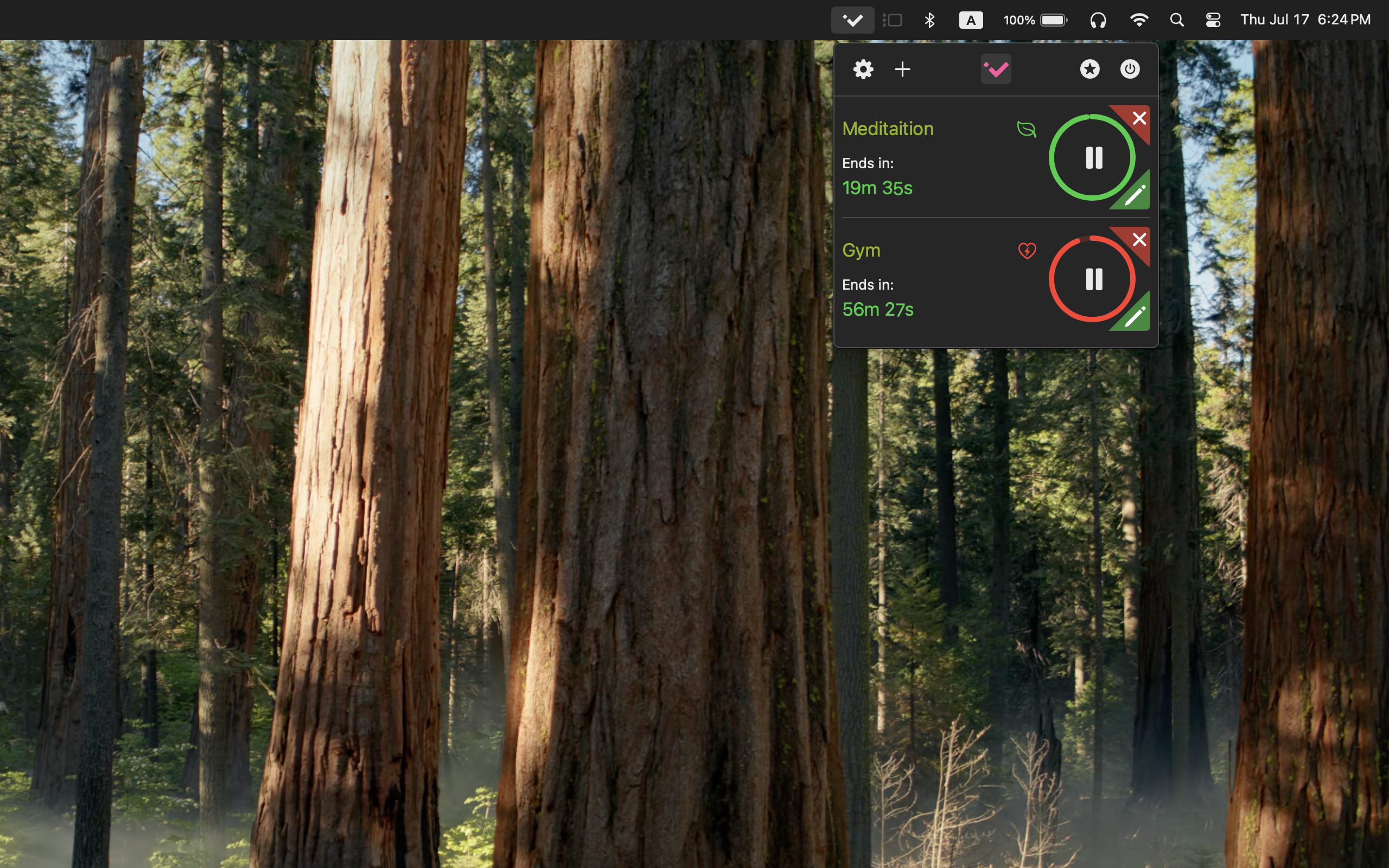The width and height of the screenshot is (1389, 868).
Task: Delete the Gym timer with the red X
Action: [x=1139, y=240]
